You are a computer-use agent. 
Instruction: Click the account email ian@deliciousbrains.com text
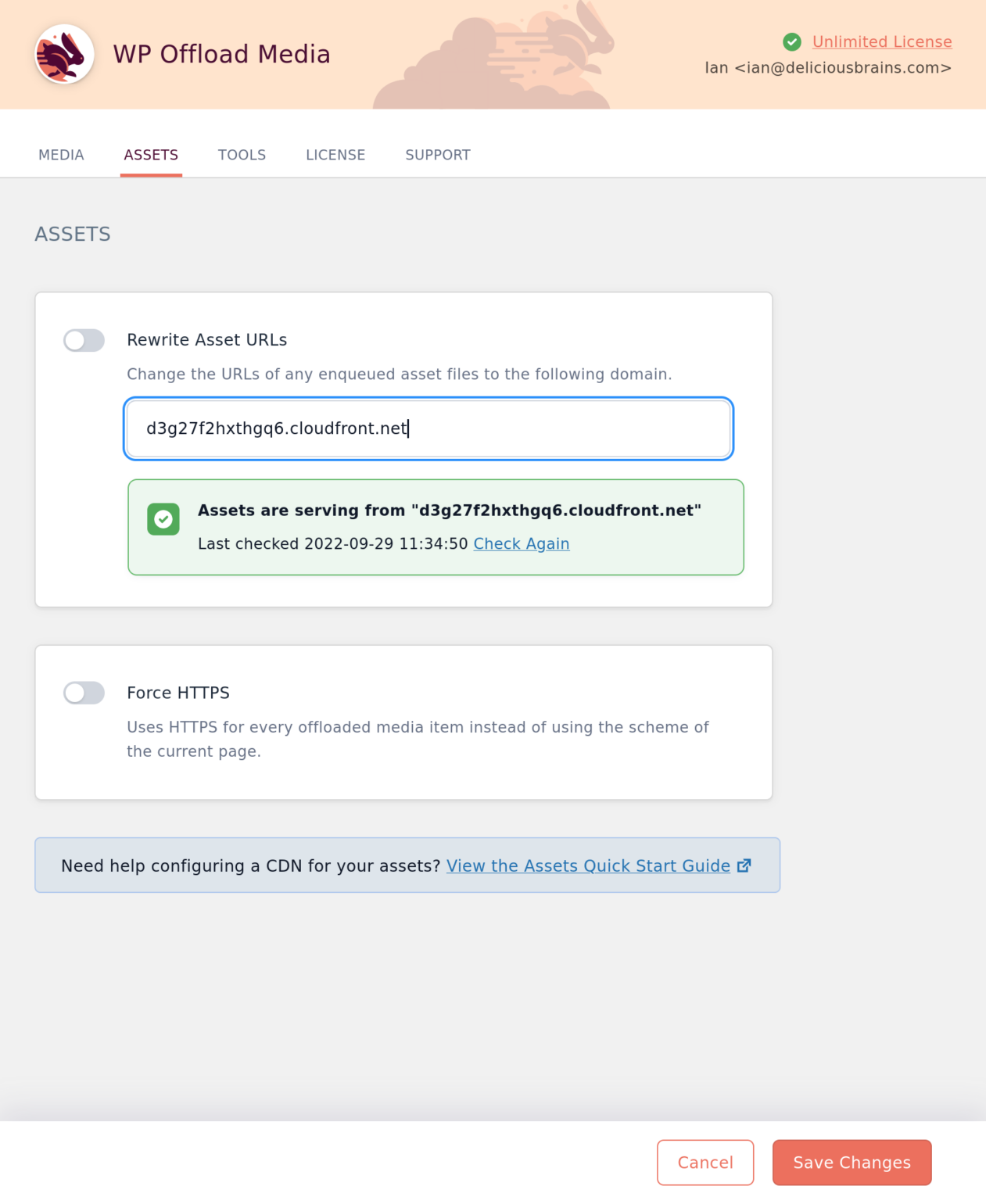pos(828,68)
